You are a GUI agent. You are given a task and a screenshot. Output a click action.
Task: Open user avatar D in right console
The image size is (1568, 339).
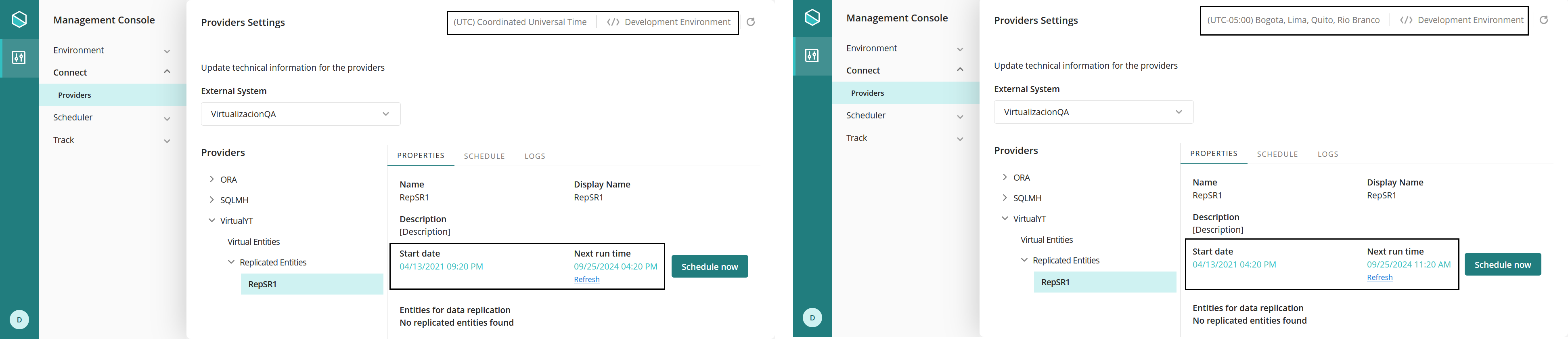coord(812,318)
